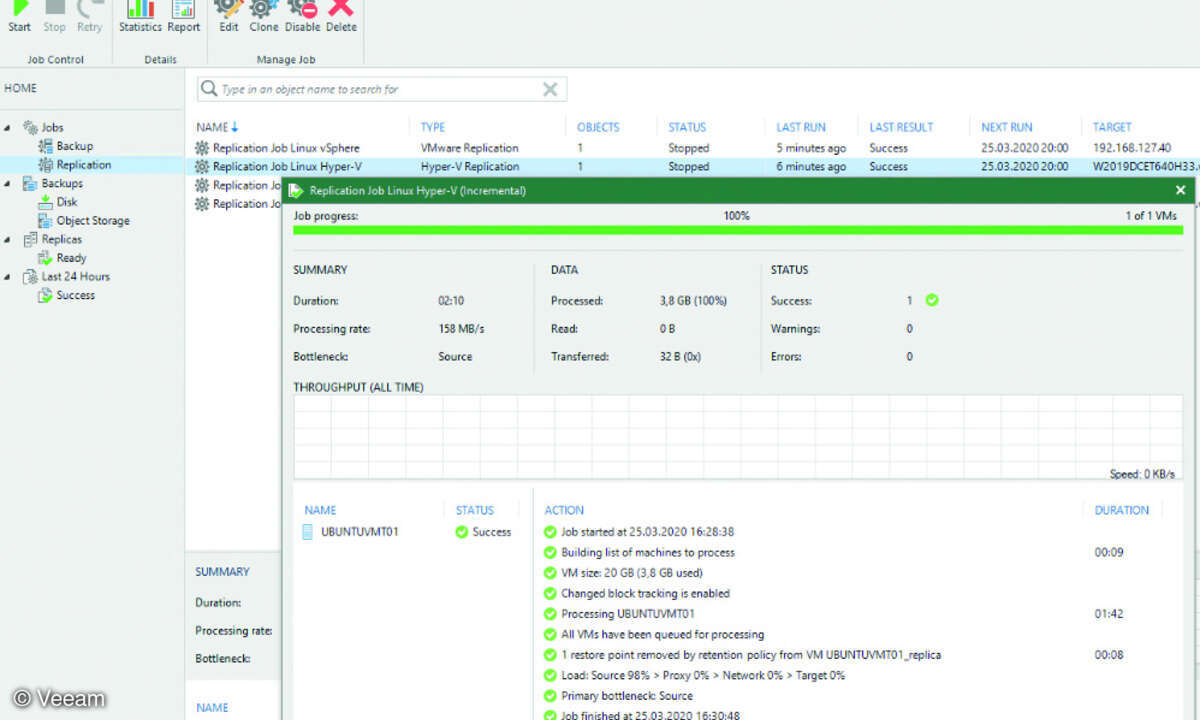This screenshot has height=720, width=1200.
Task: Click NAME header in dialog VM list
Action: 320,510
